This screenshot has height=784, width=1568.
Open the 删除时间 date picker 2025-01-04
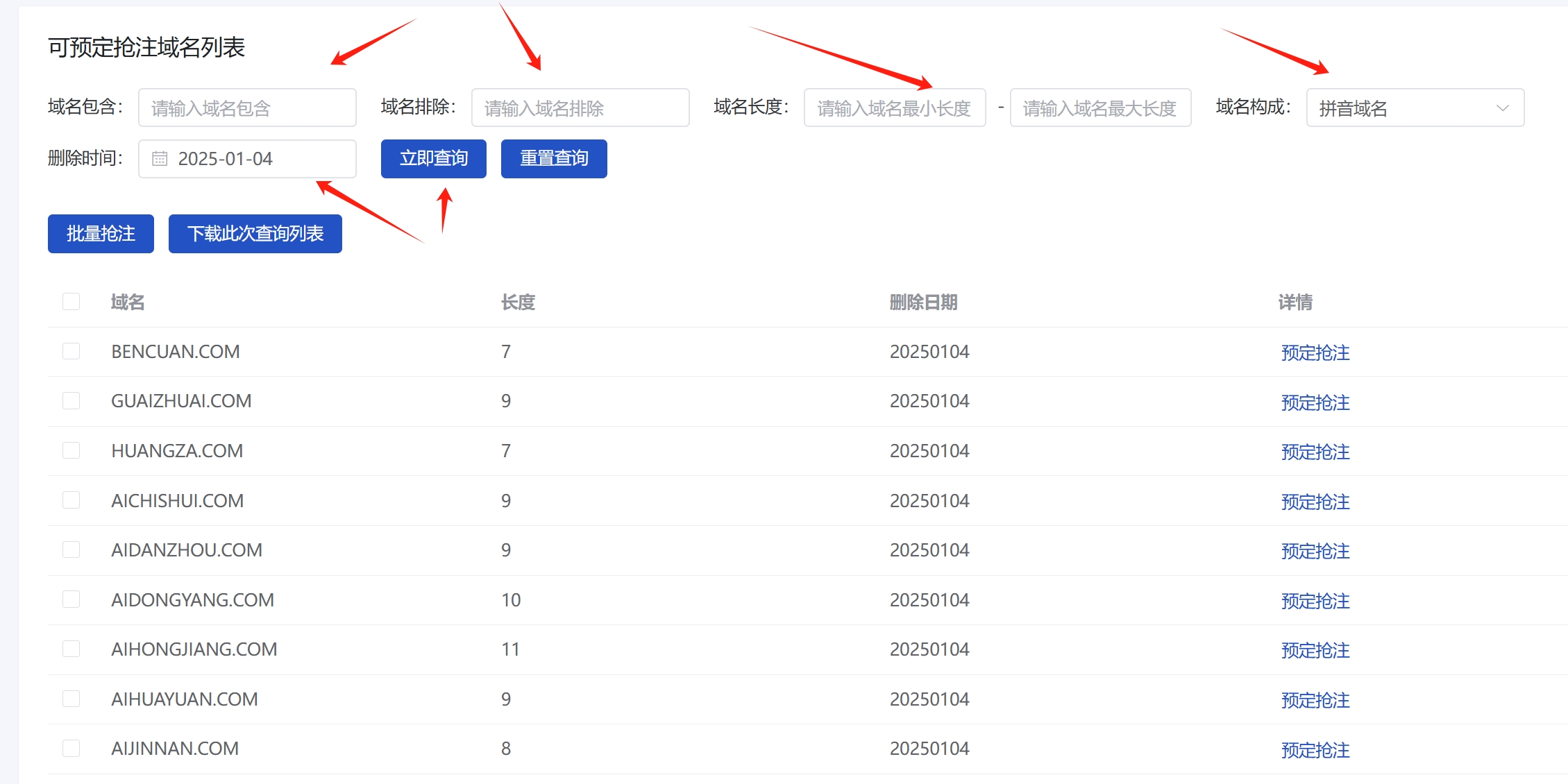[x=247, y=159]
